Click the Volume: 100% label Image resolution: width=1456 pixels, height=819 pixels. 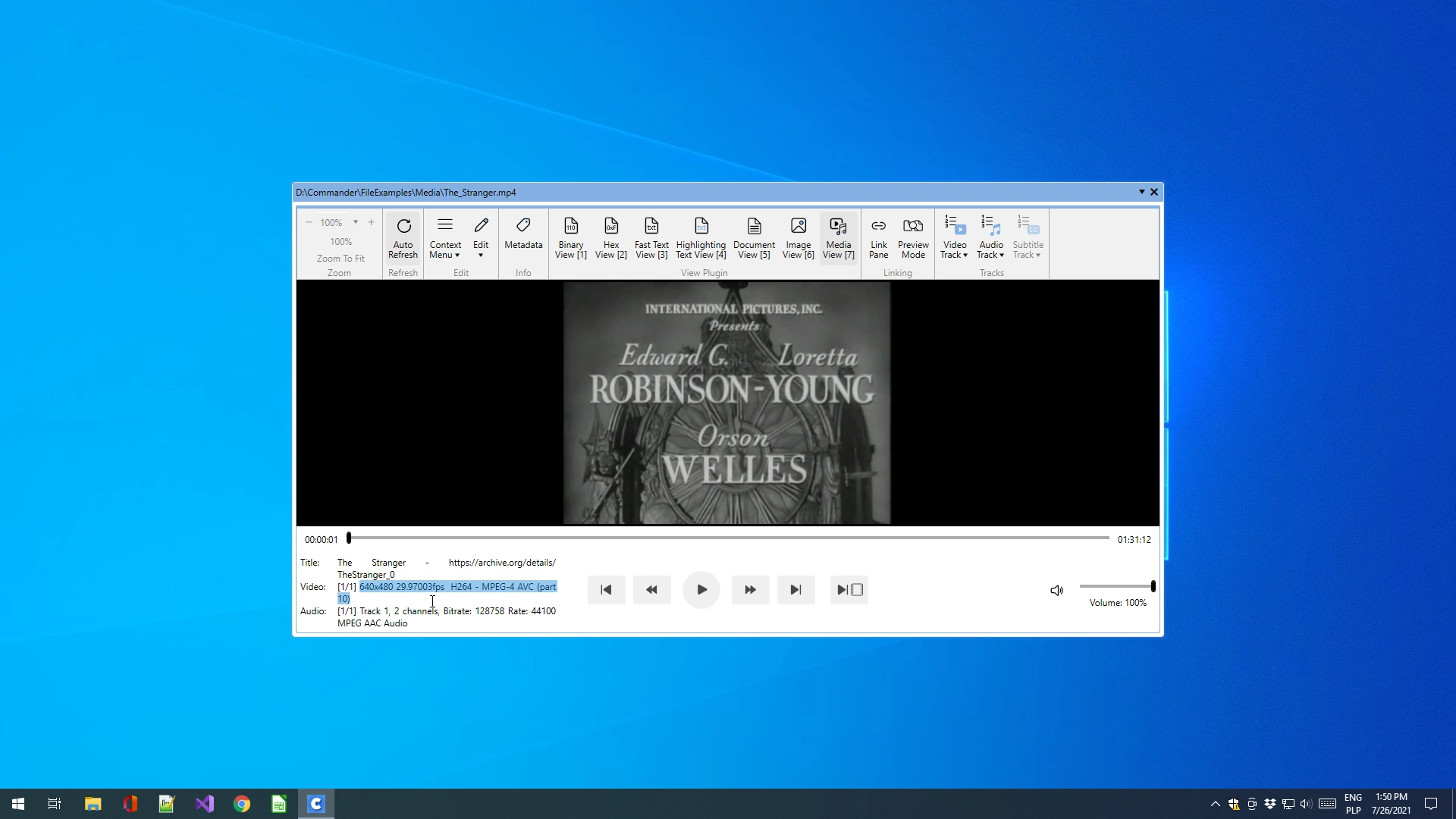click(x=1118, y=603)
